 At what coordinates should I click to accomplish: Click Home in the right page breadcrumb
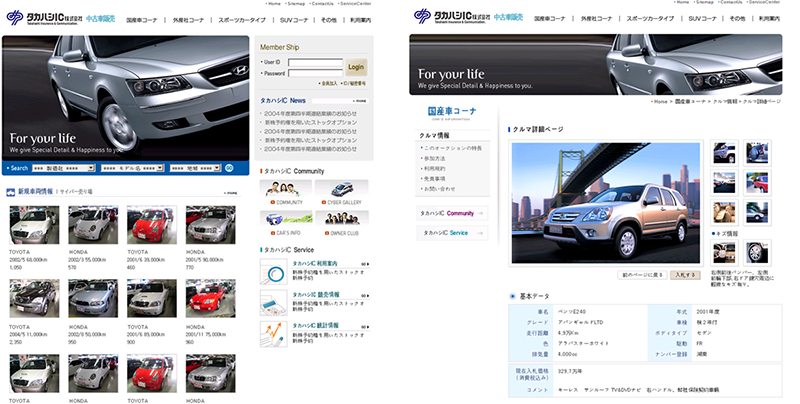(660, 102)
